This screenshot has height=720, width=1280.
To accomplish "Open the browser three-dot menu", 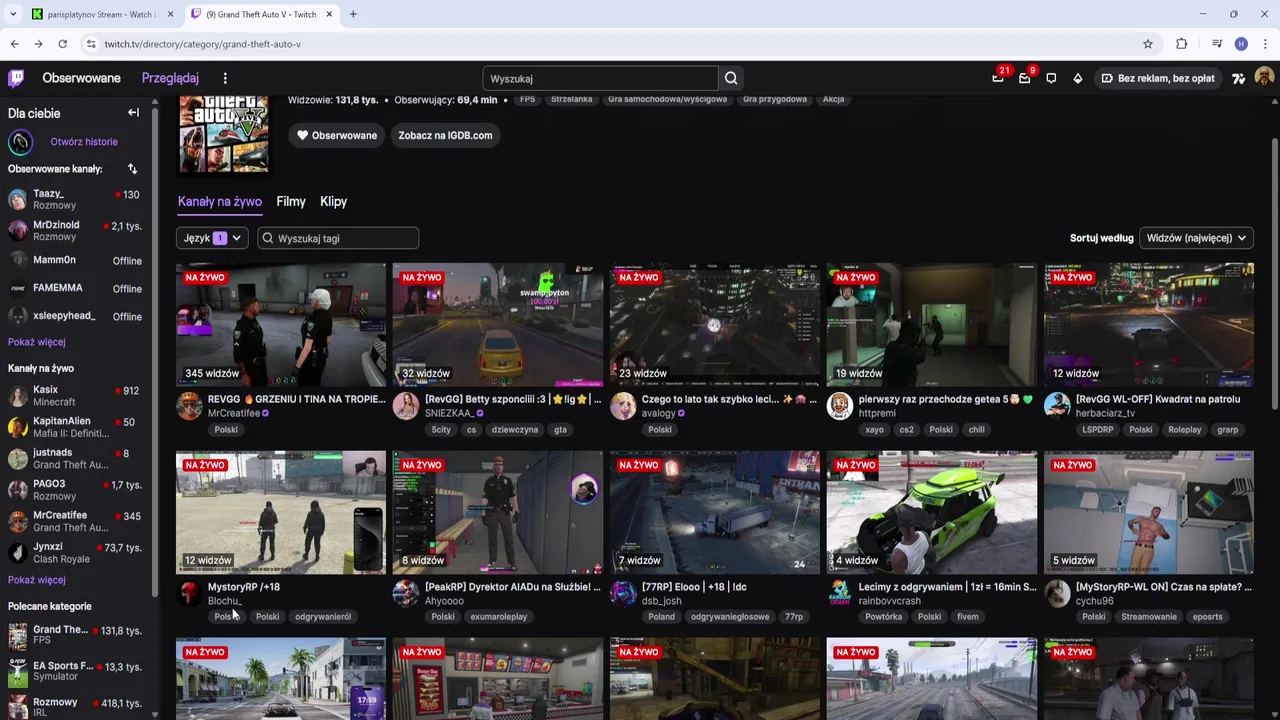I will coord(1266,44).
